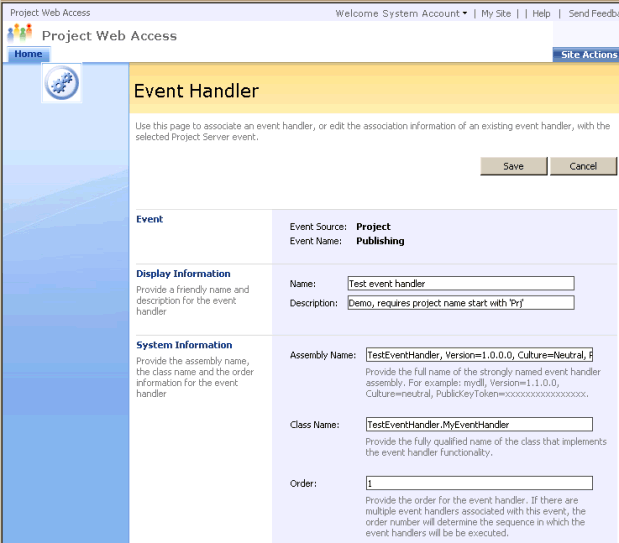Click the Description input field
The height and width of the screenshot is (543, 619).
461,303
